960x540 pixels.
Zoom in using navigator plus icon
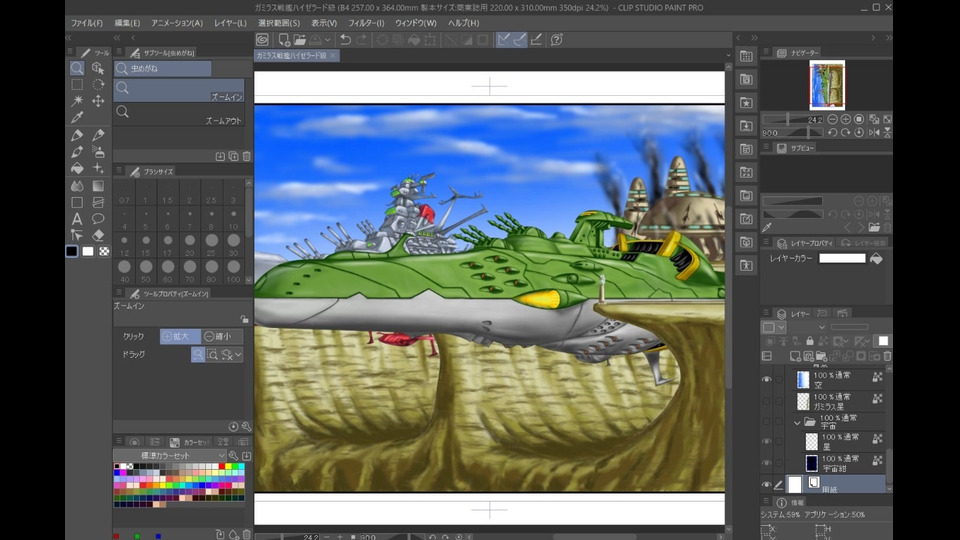pos(846,119)
